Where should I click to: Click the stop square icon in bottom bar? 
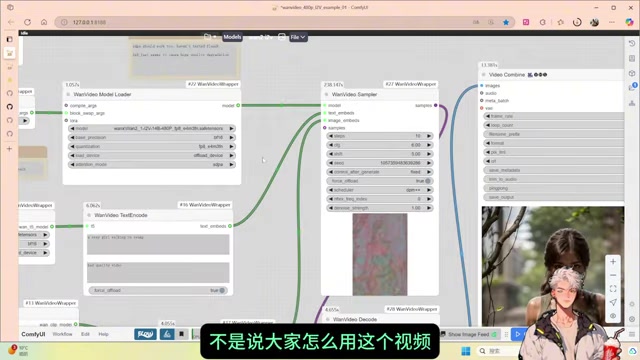point(182,334)
